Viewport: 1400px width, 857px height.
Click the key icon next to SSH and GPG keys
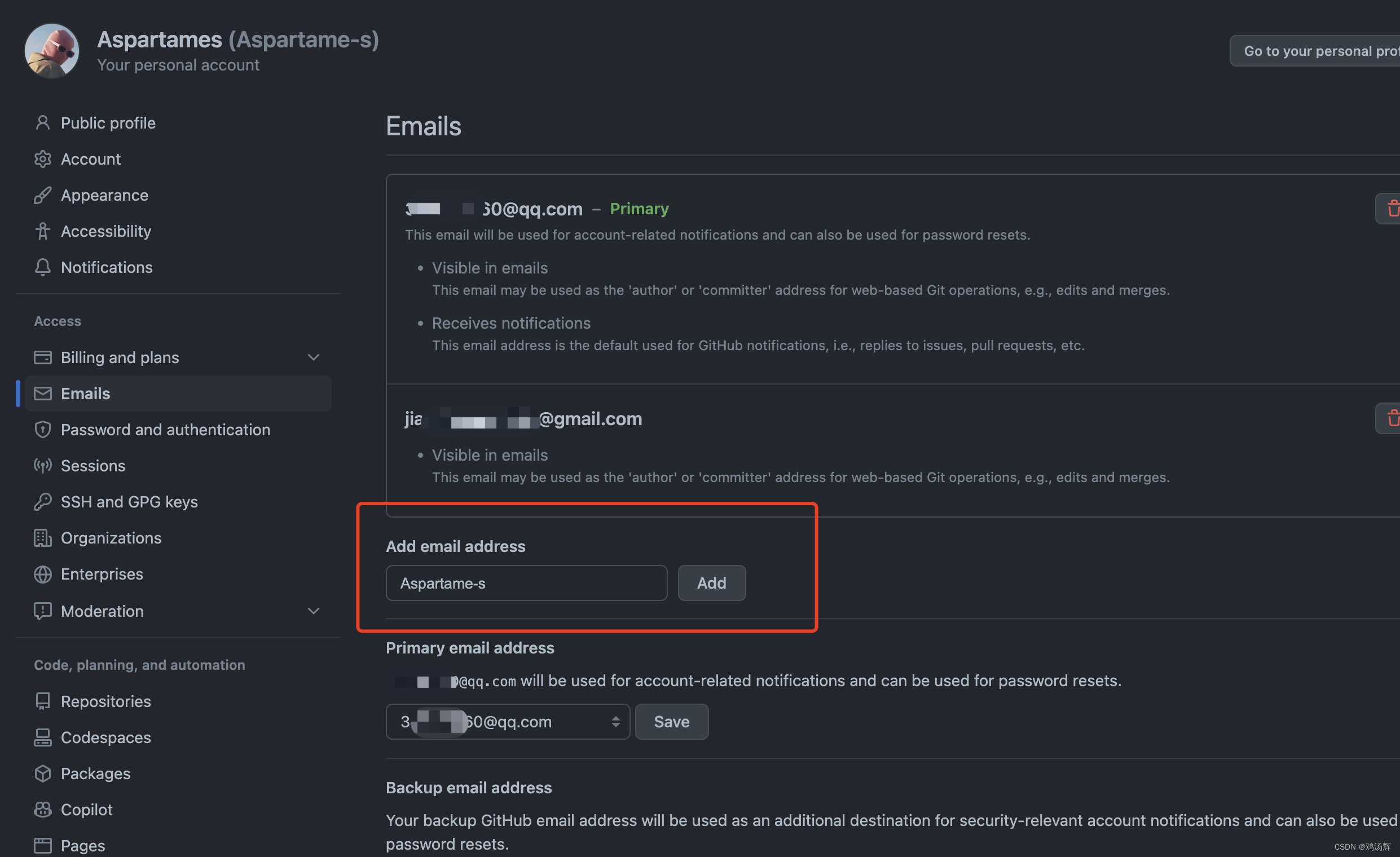43,501
